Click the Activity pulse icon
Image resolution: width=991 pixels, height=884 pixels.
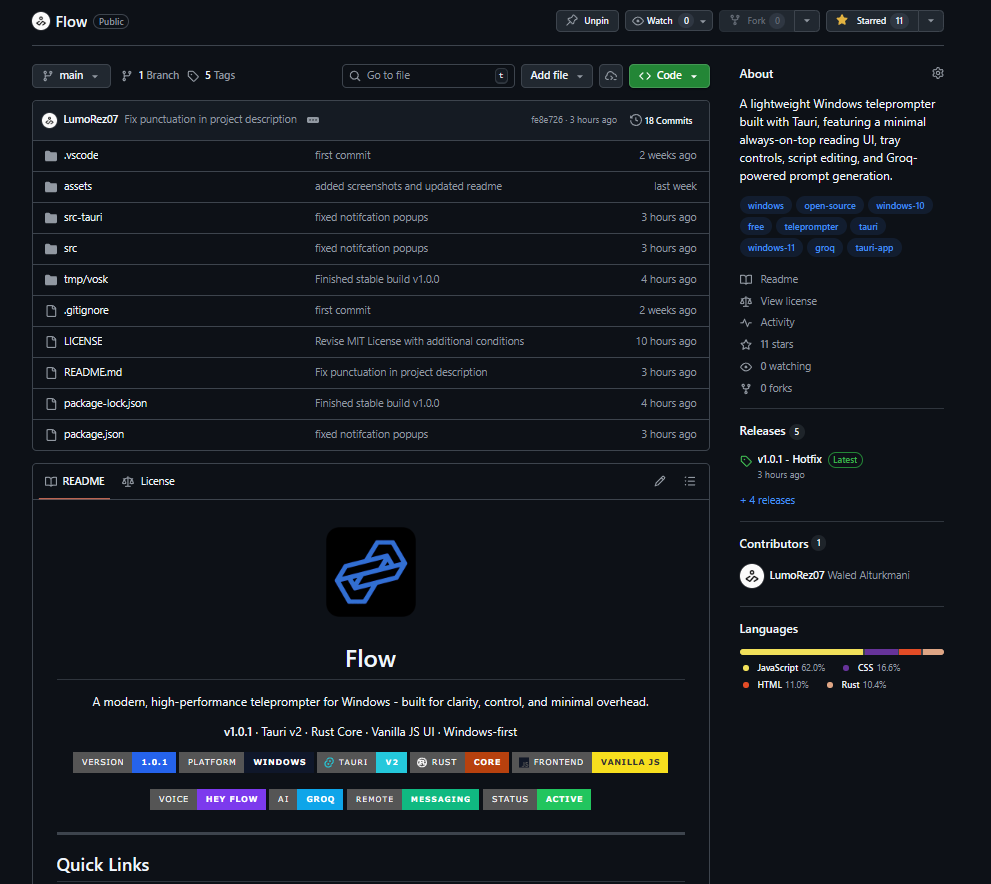tap(746, 323)
